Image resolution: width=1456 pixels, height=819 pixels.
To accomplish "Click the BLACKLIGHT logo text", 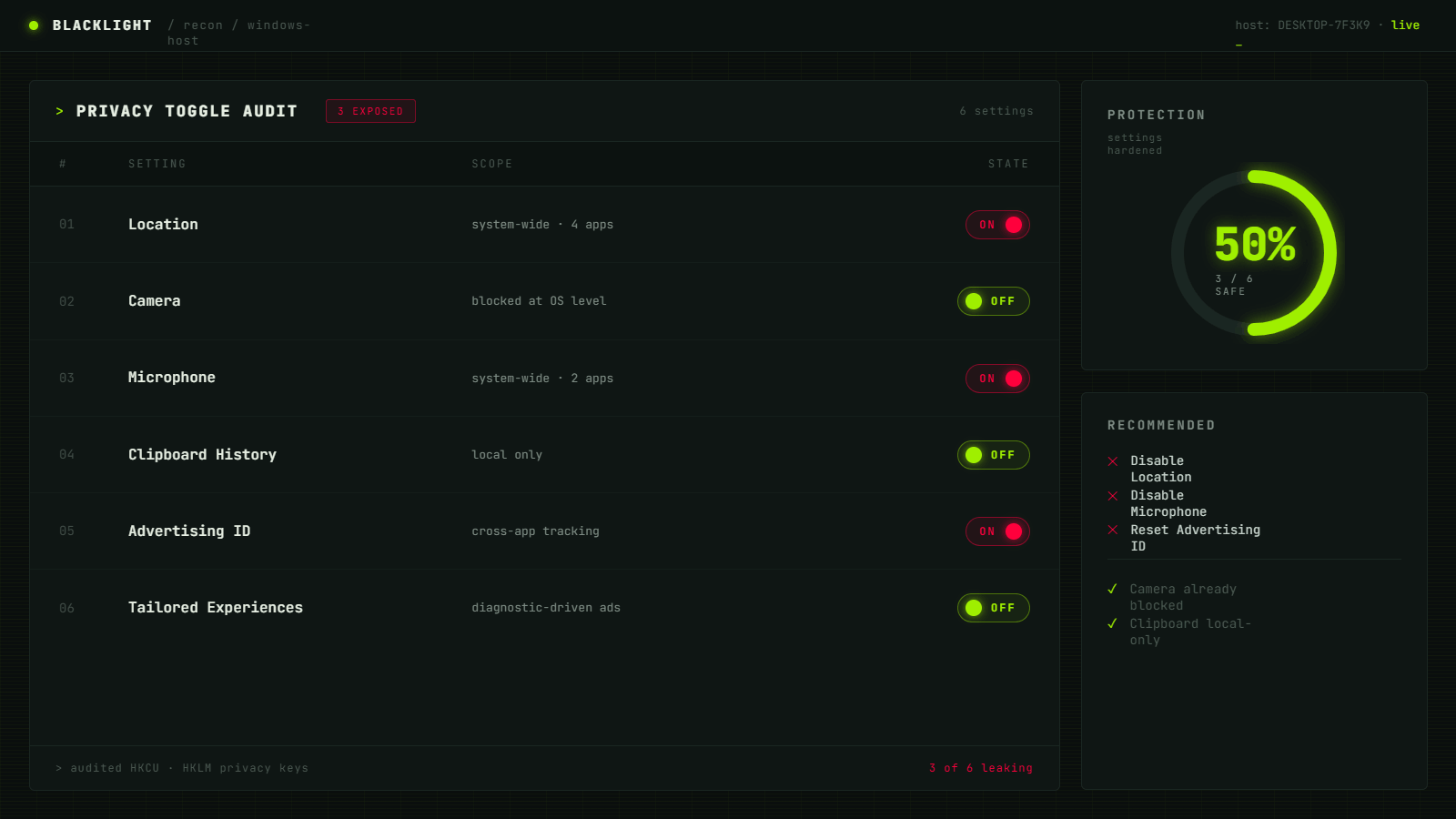I will [x=102, y=25].
